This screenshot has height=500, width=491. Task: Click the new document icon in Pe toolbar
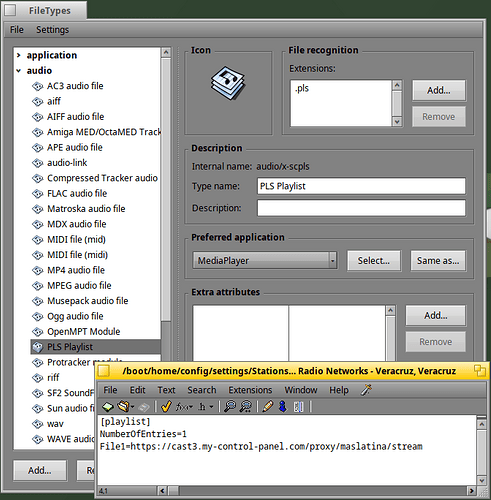point(108,407)
